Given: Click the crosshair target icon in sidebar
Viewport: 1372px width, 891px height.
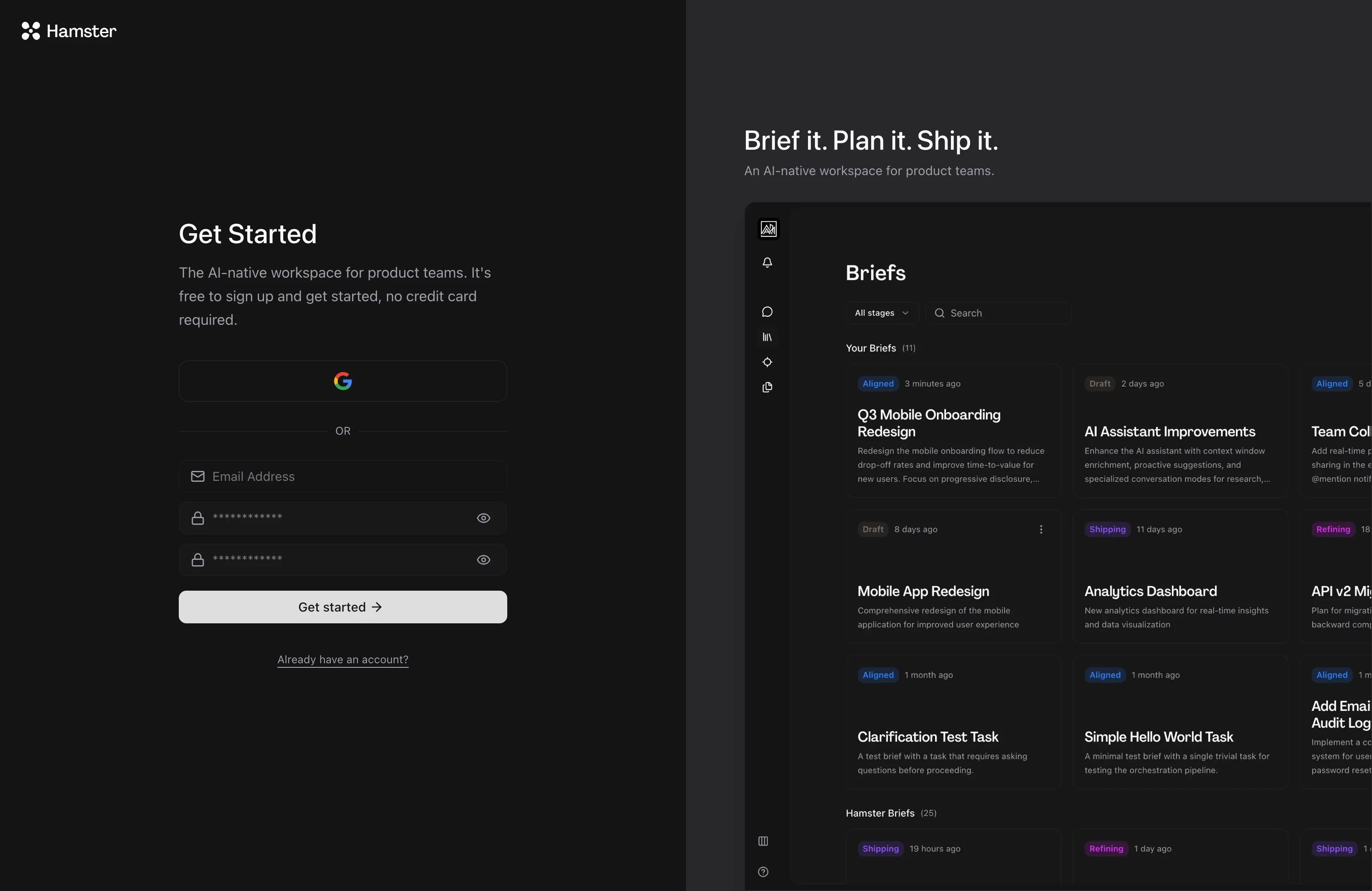Looking at the screenshot, I should (x=767, y=362).
